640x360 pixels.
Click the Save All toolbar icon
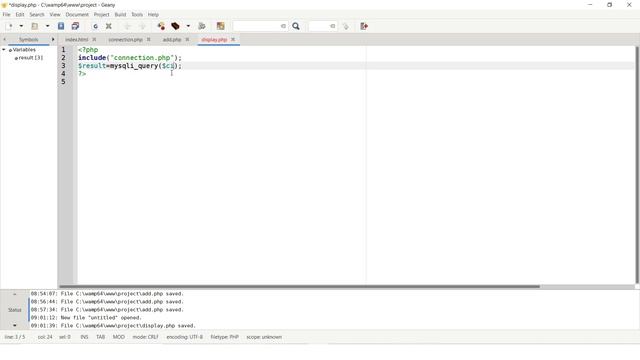pyautogui.click(x=75, y=26)
